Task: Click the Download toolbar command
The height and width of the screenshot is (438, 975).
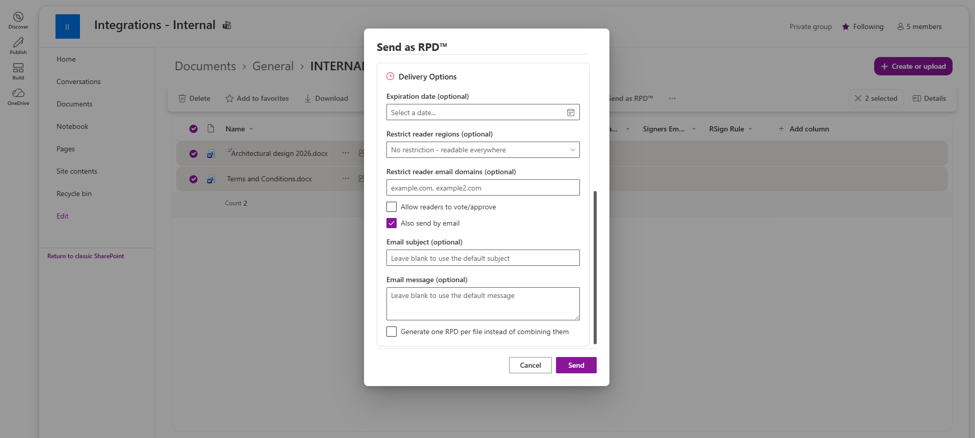Action: (x=326, y=98)
